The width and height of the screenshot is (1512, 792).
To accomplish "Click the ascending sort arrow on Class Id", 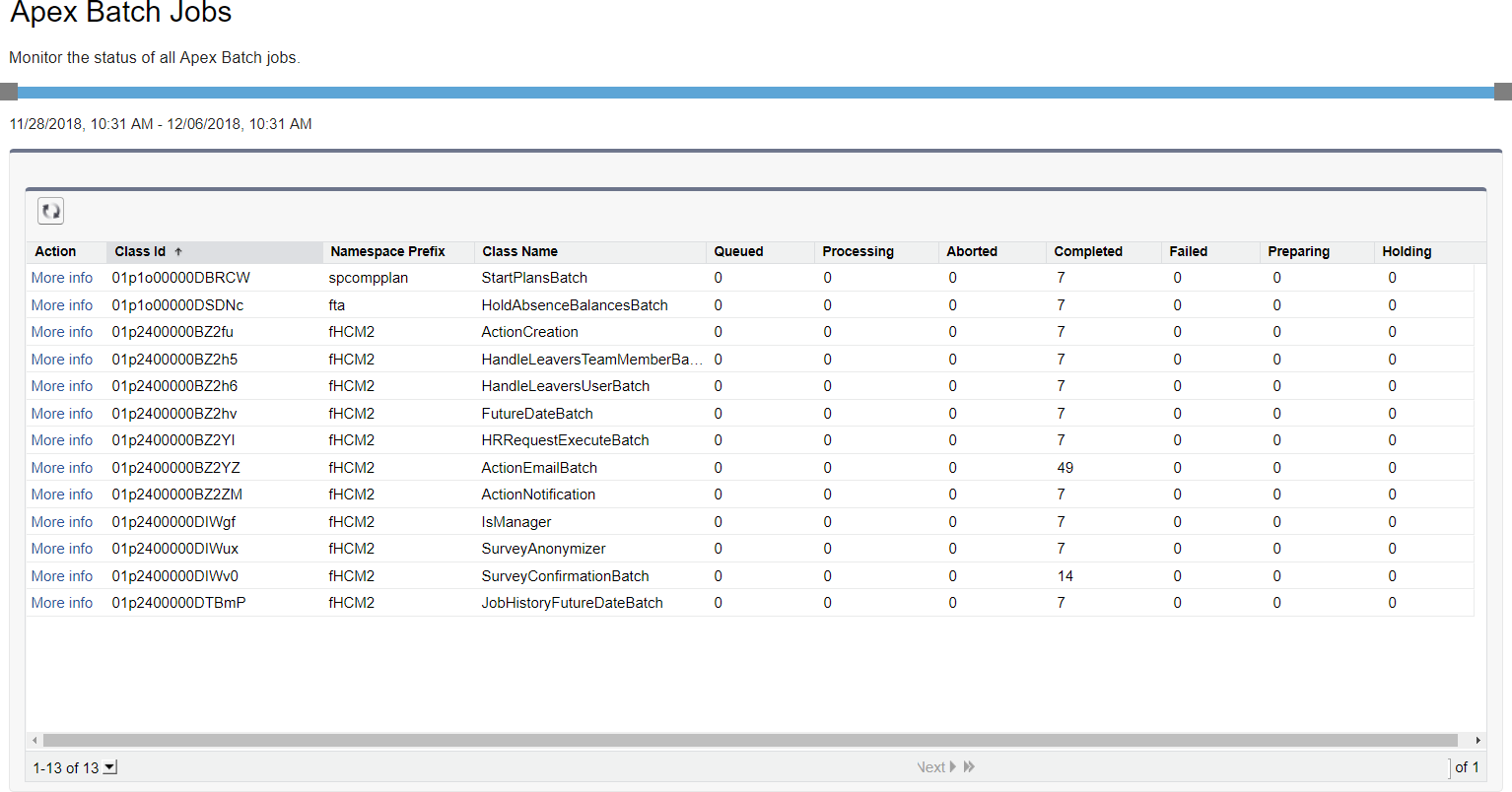I will click(178, 252).
